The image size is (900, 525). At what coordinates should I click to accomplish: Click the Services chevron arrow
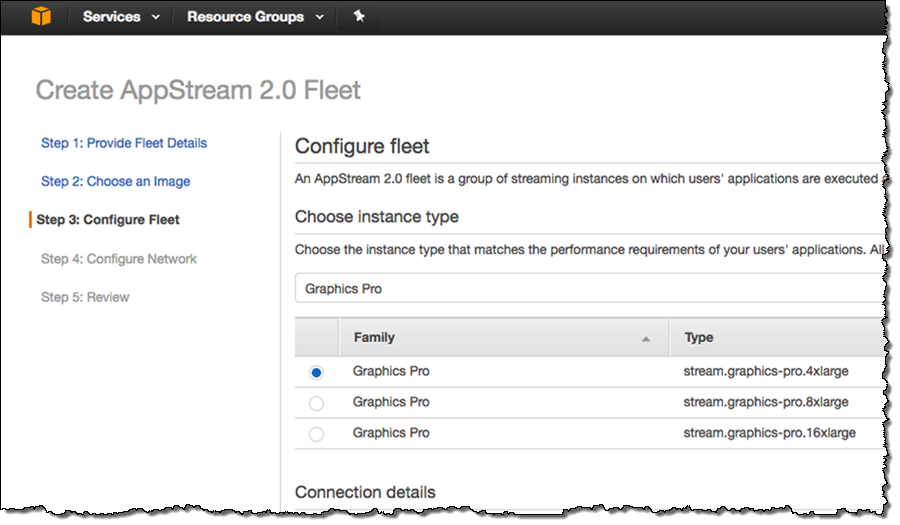click(x=156, y=18)
